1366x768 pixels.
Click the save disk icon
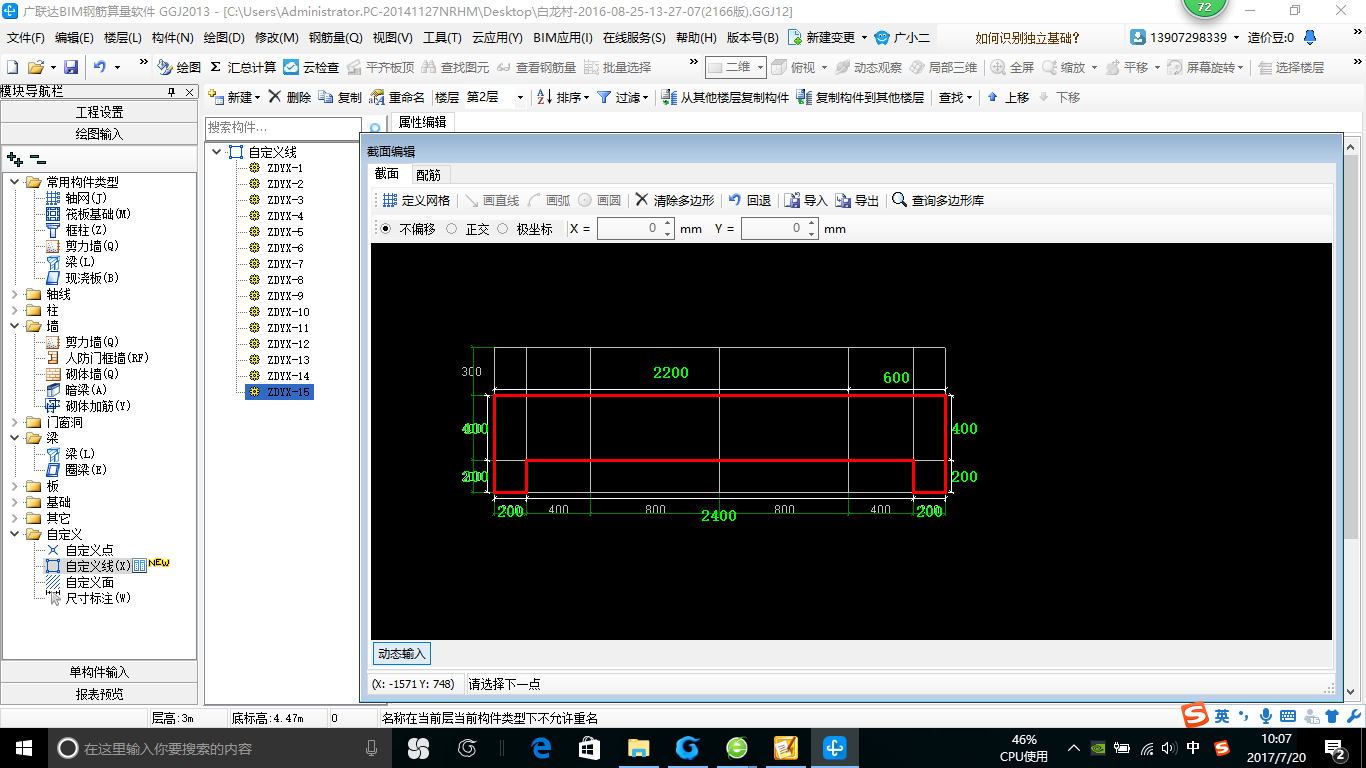[x=71, y=67]
